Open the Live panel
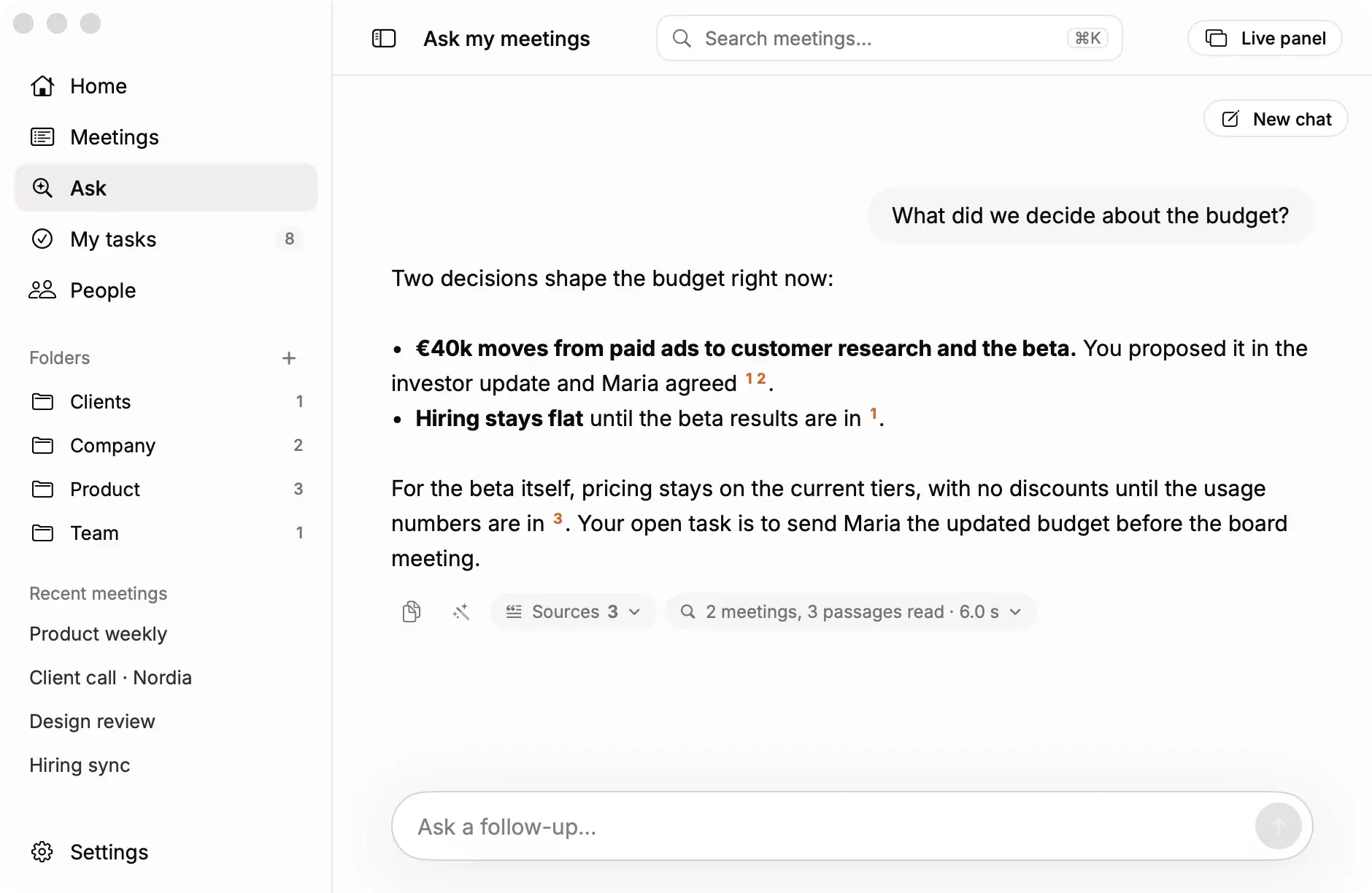This screenshot has width=1372, height=893. [x=1265, y=38]
